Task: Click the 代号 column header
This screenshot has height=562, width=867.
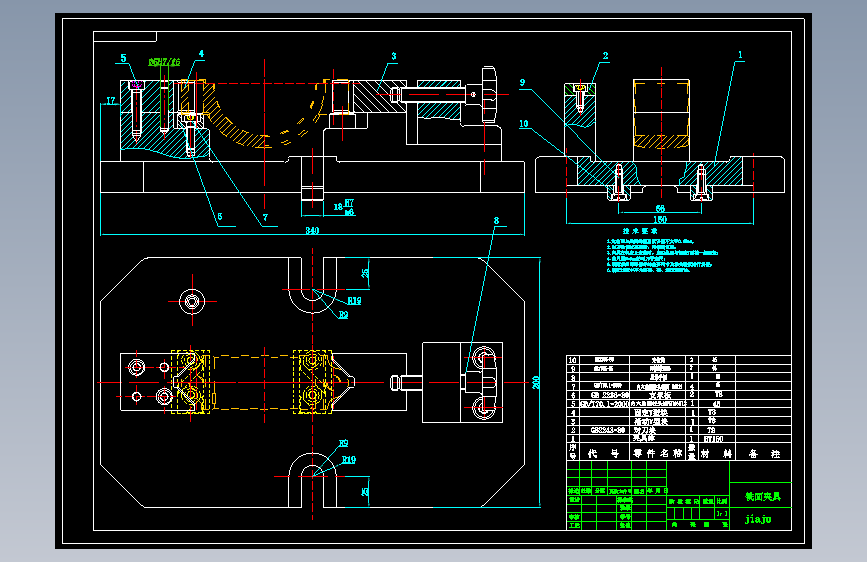Action: [603, 454]
